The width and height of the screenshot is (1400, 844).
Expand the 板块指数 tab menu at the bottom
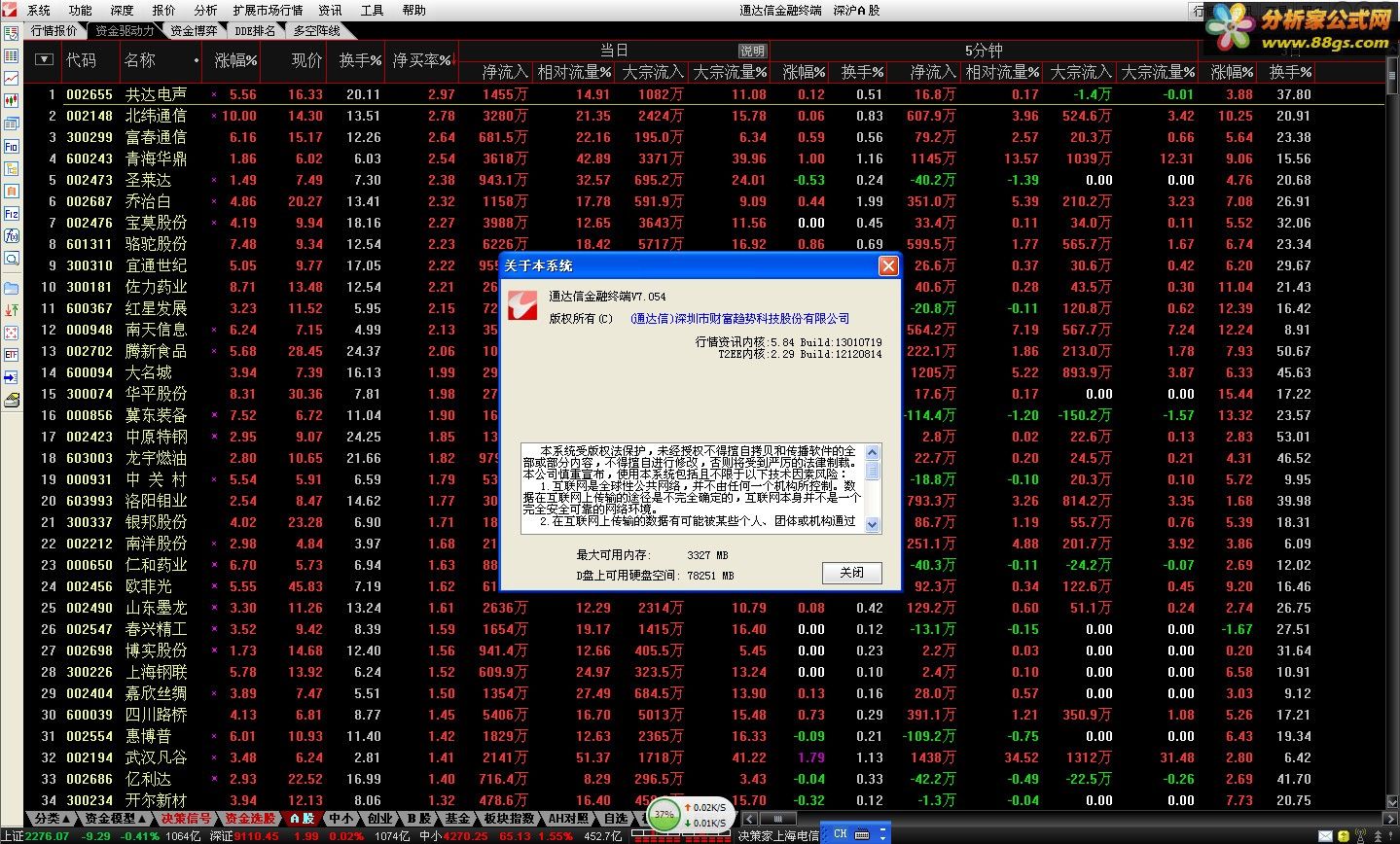[x=510, y=819]
